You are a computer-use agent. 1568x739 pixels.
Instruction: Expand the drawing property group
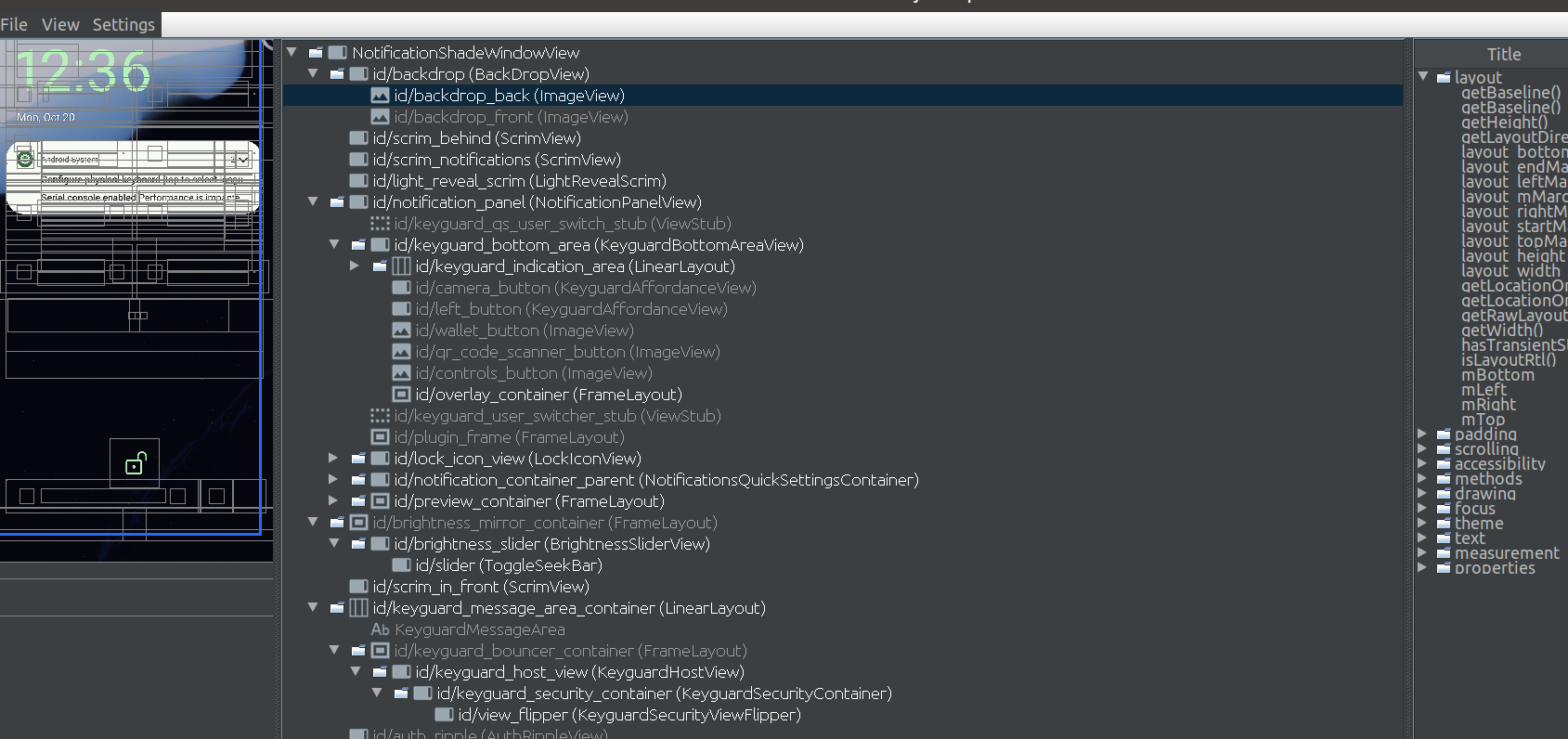click(x=1422, y=493)
